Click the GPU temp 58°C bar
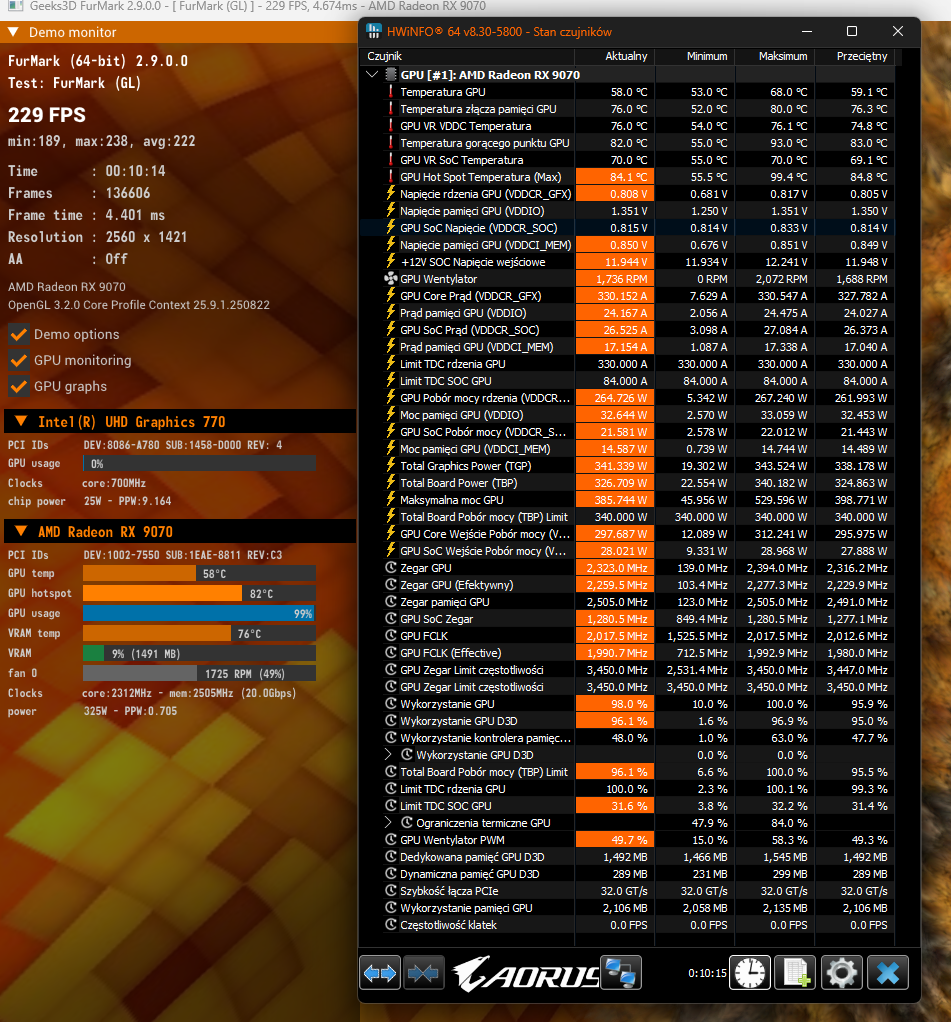Viewport: 951px width, 1022px height. point(199,574)
